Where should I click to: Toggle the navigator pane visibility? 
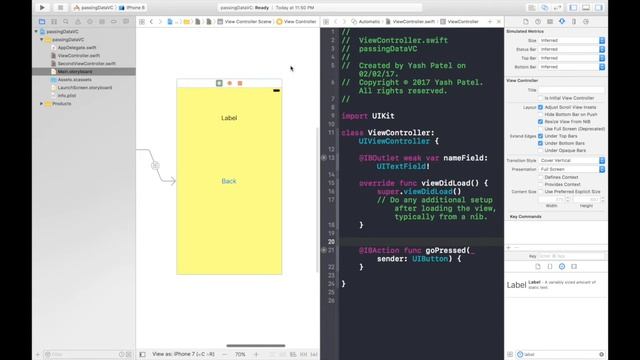573,8
